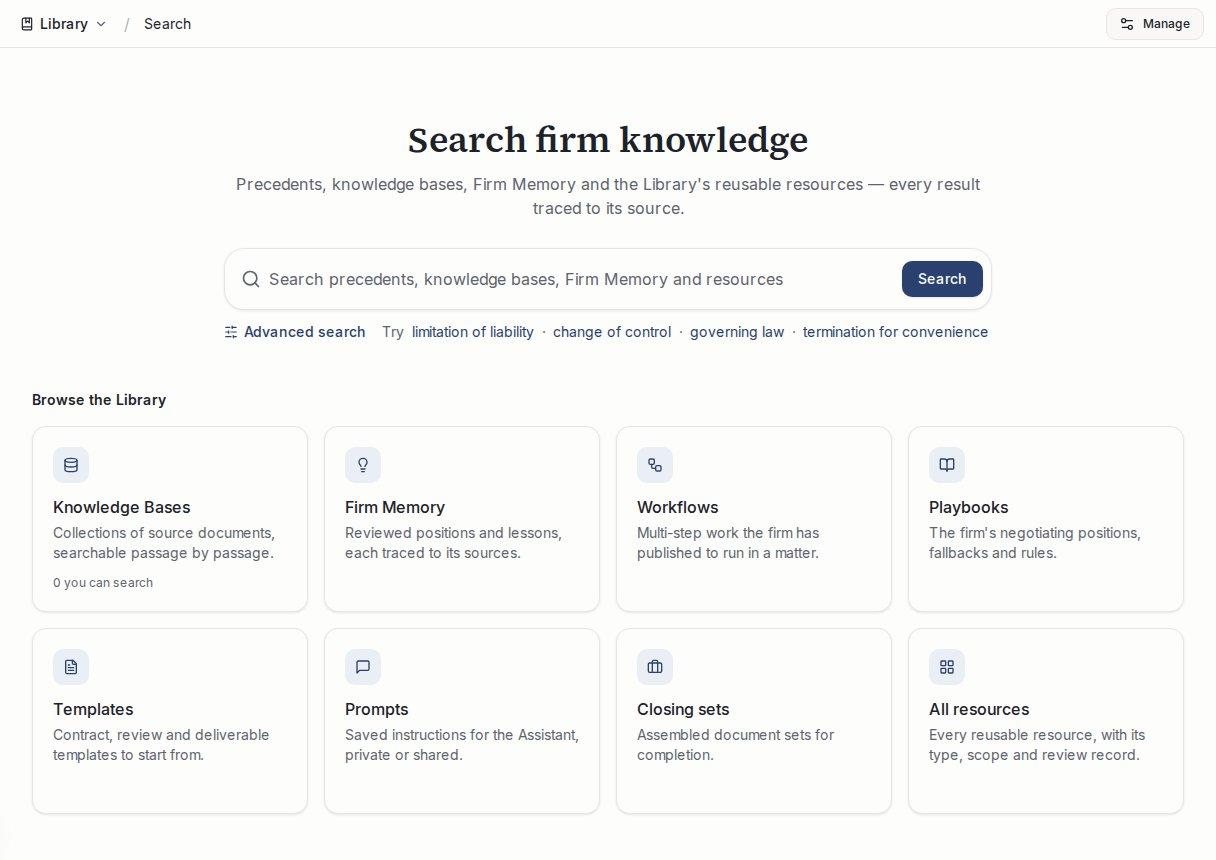Image resolution: width=1216 pixels, height=860 pixels.
Task: Try the 'limitation of liability' suggestion
Action: [472, 332]
